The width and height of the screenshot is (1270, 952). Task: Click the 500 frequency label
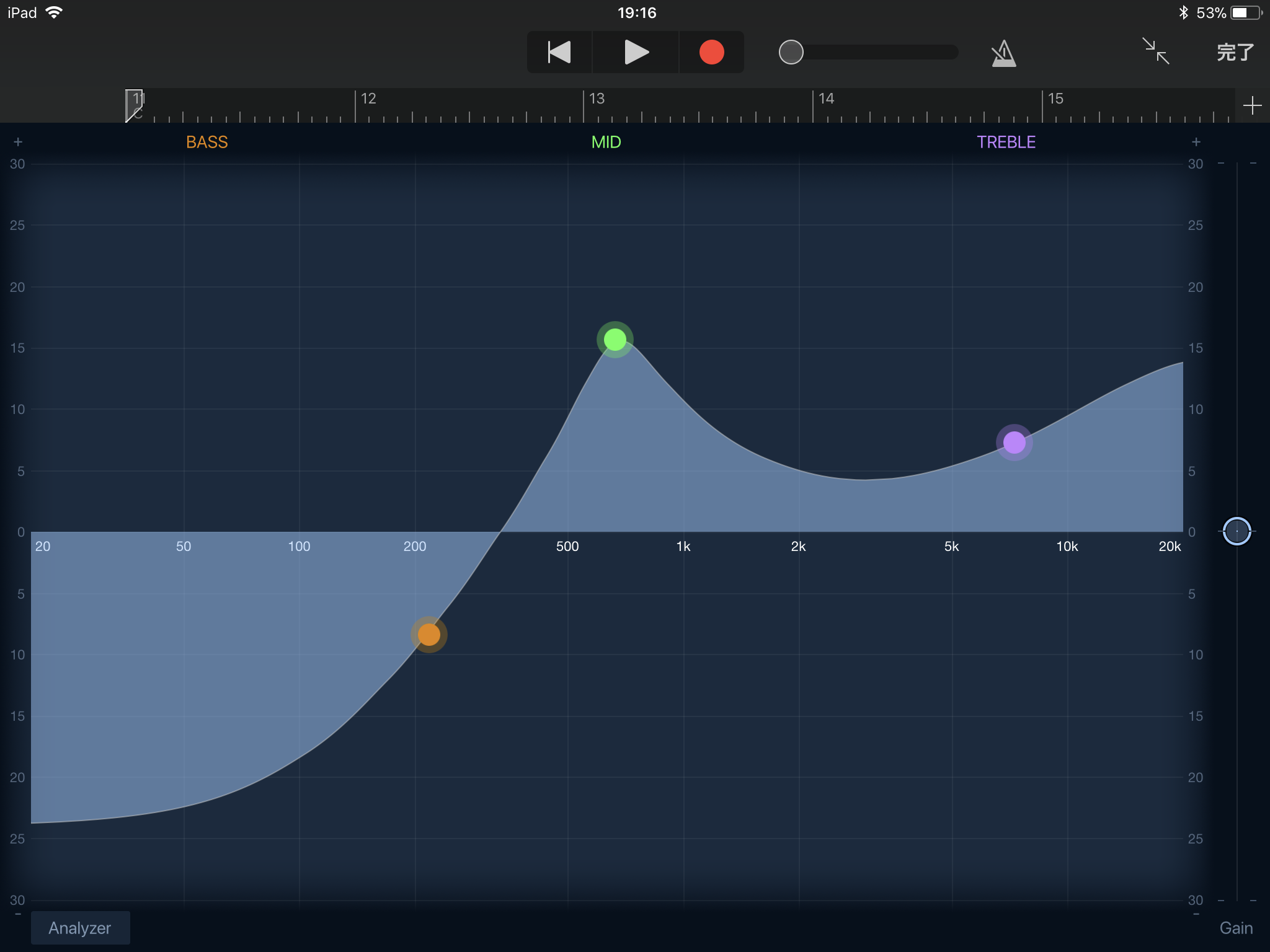pyautogui.click(x=567, y=546)
